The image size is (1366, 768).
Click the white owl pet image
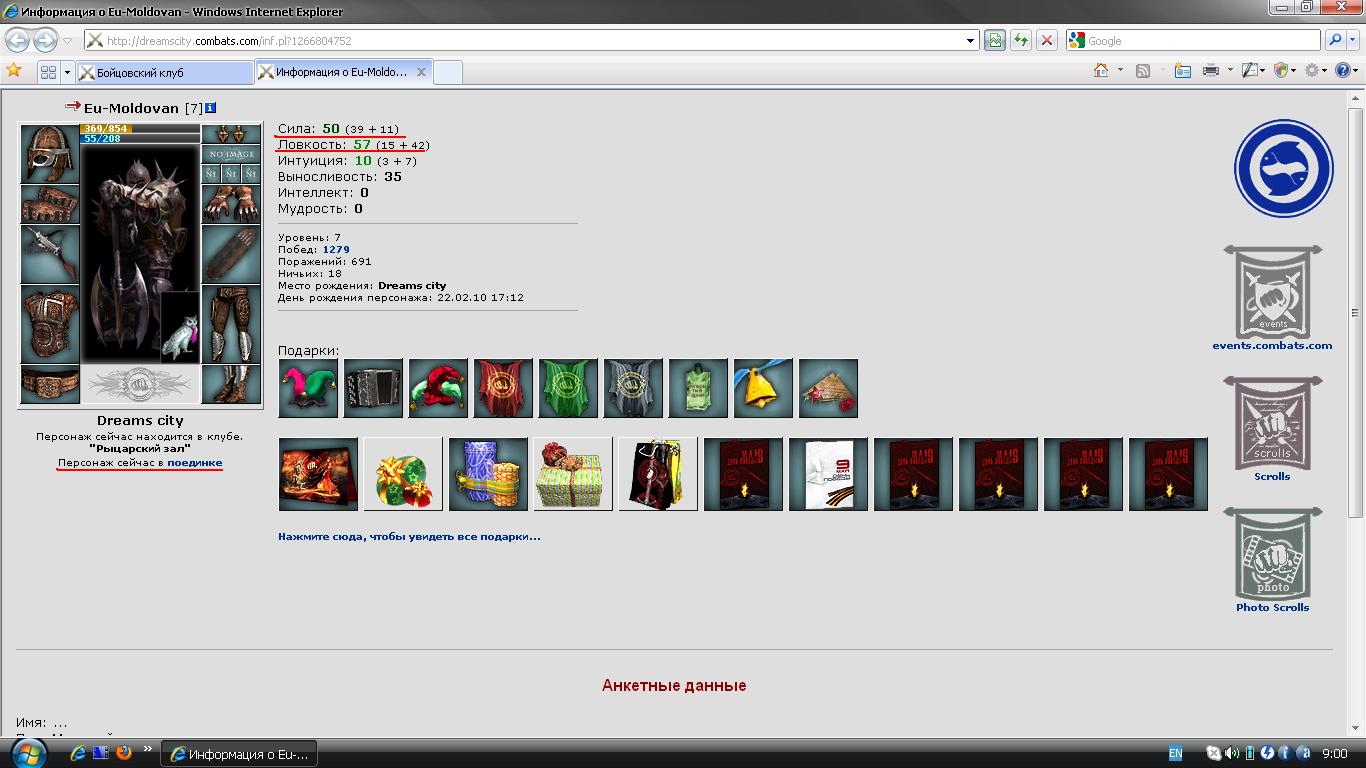click(x=180, y=327)
